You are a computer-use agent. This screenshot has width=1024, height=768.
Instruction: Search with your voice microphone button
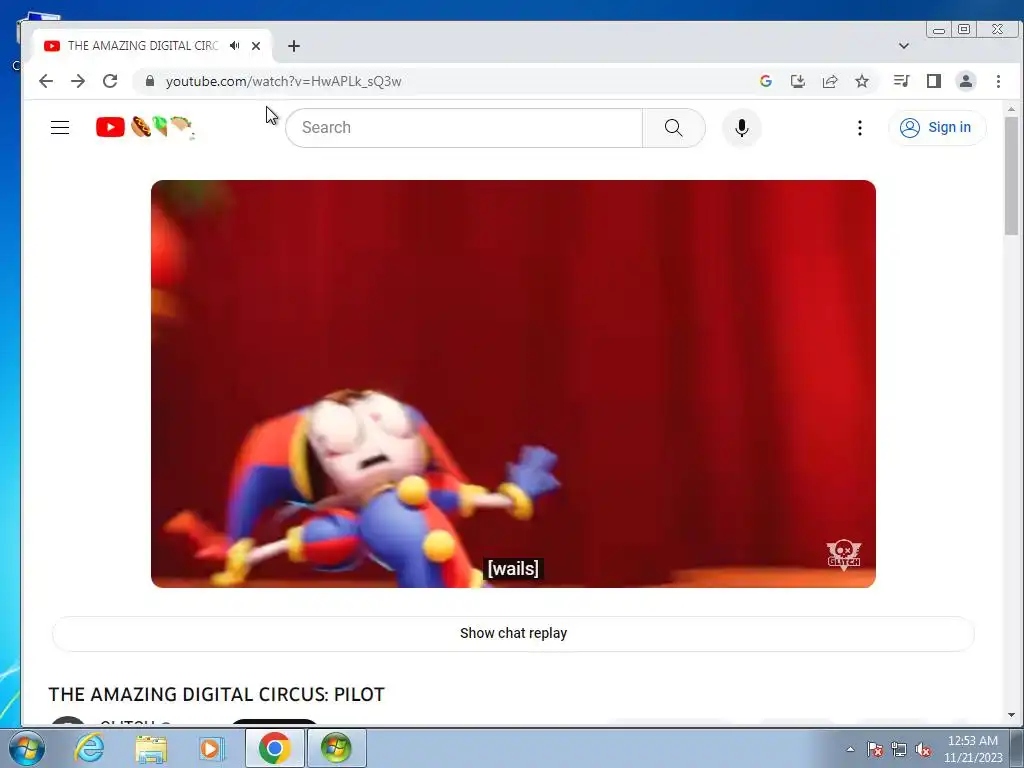[741, 127]
